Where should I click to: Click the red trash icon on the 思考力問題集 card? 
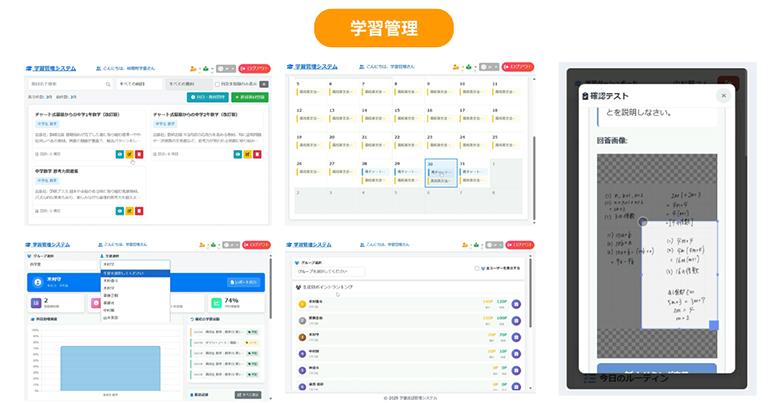click(140, 210)
